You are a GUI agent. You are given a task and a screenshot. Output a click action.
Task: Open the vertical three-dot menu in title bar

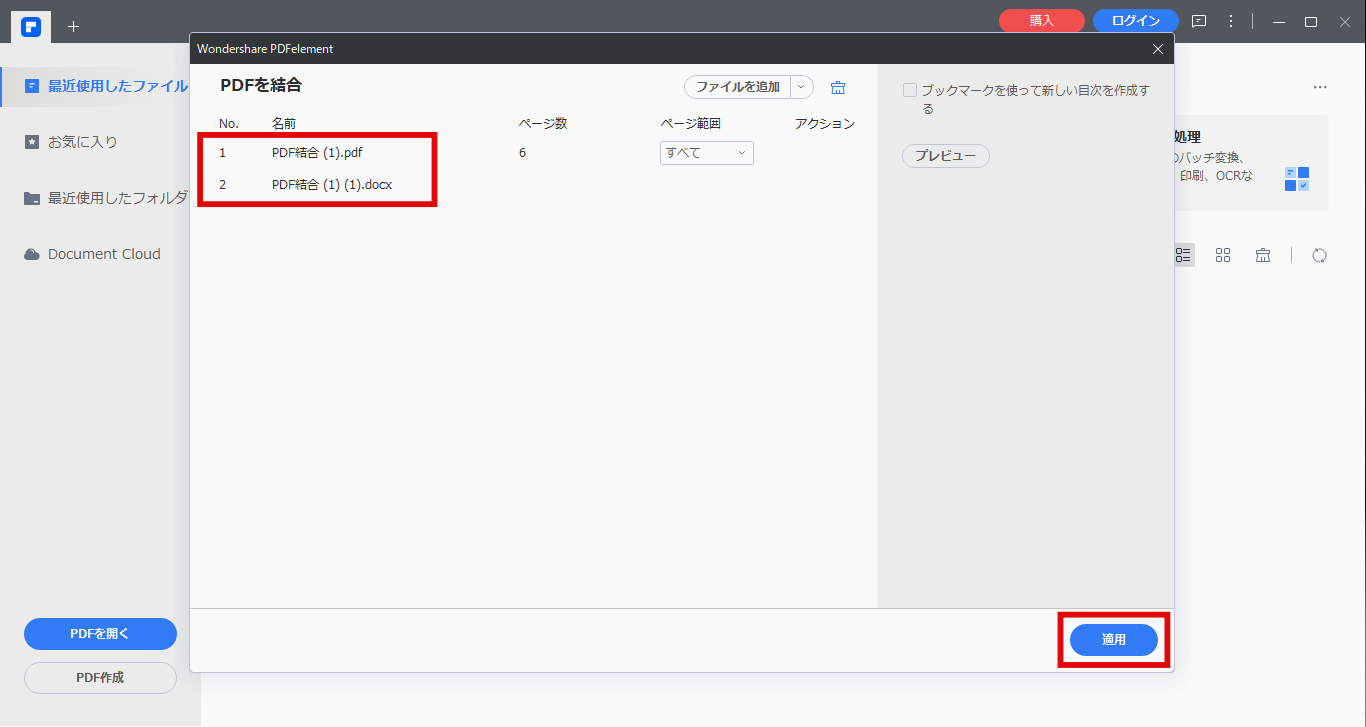click(1231, 21)
